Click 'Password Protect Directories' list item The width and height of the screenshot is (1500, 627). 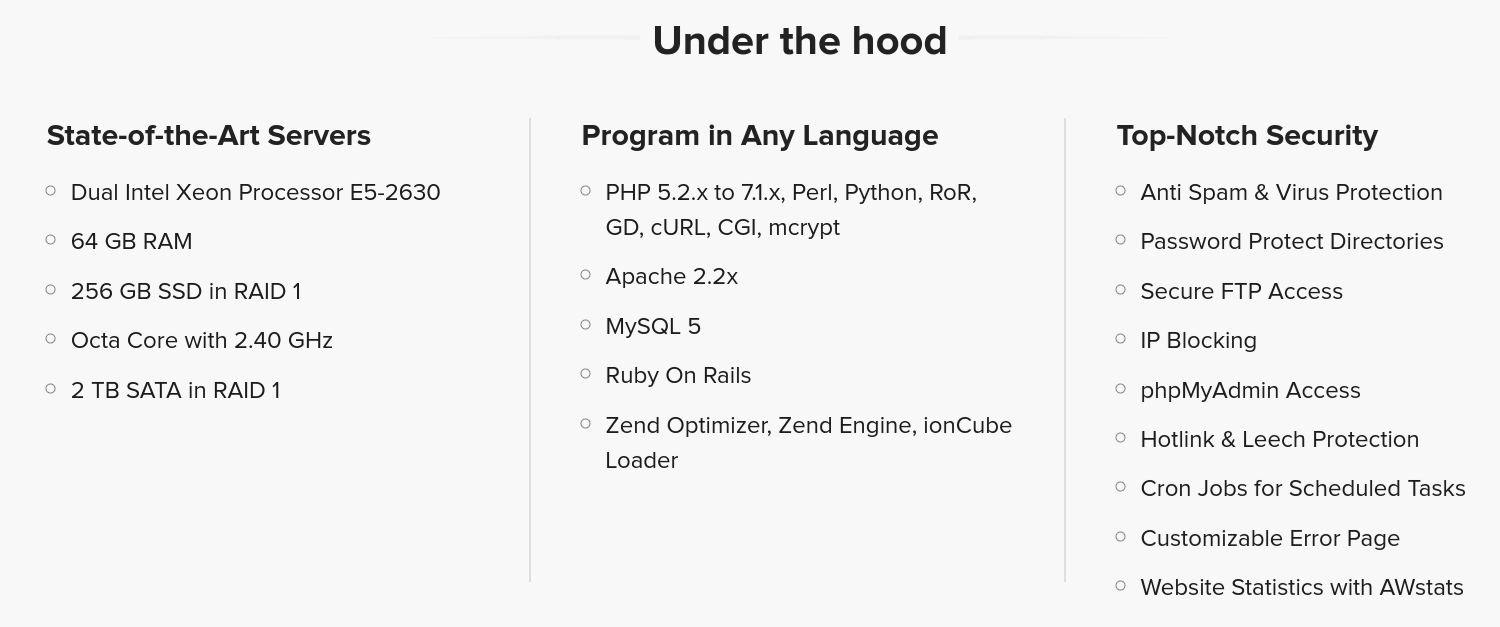[1292, 241]
